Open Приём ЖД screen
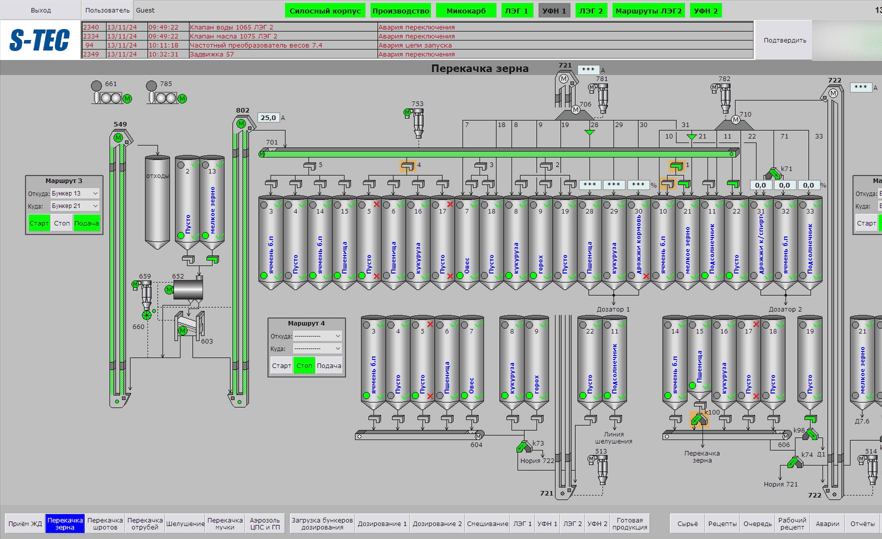 (x=25, y=524)
